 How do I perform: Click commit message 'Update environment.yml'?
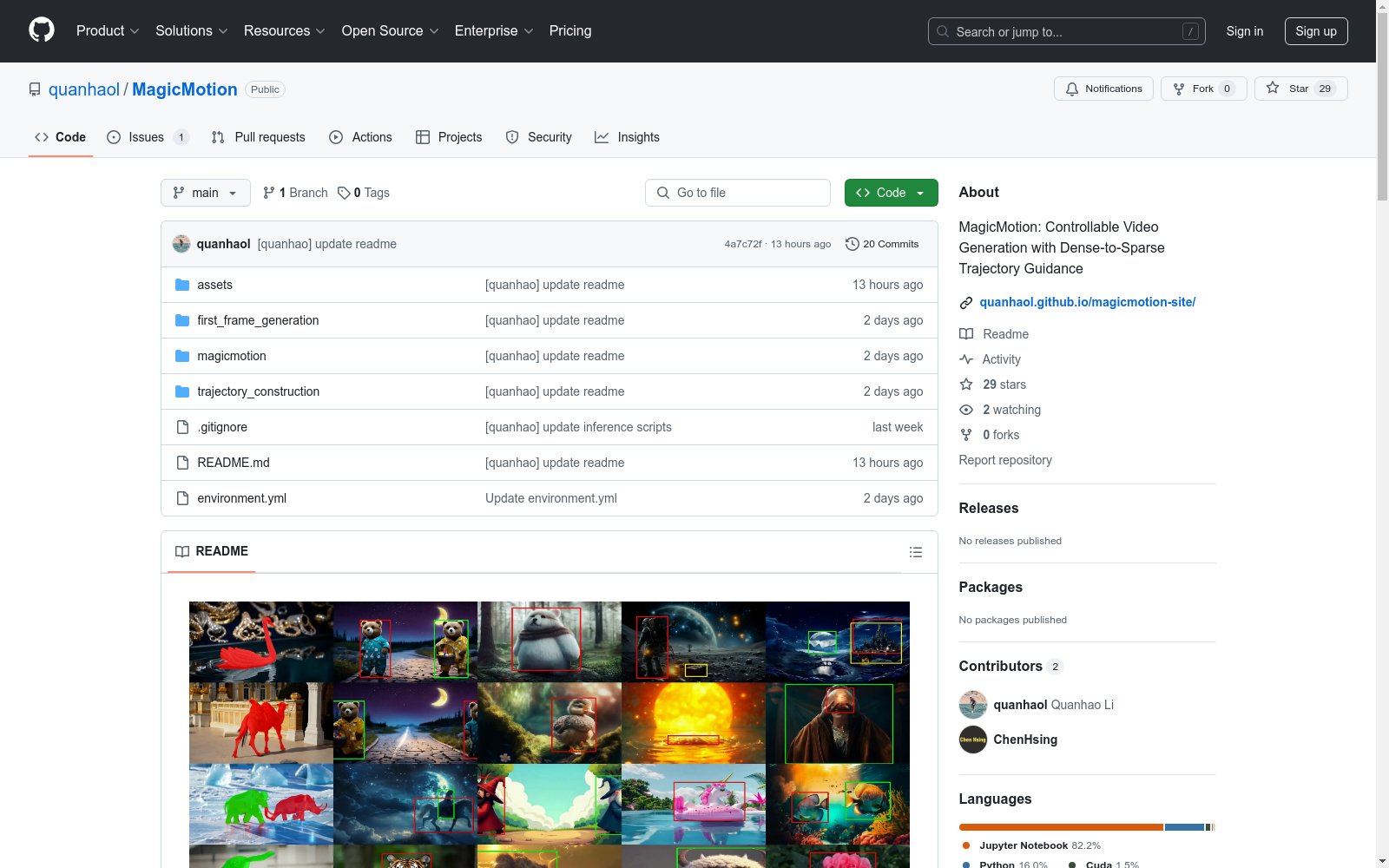tap(551, 498)
